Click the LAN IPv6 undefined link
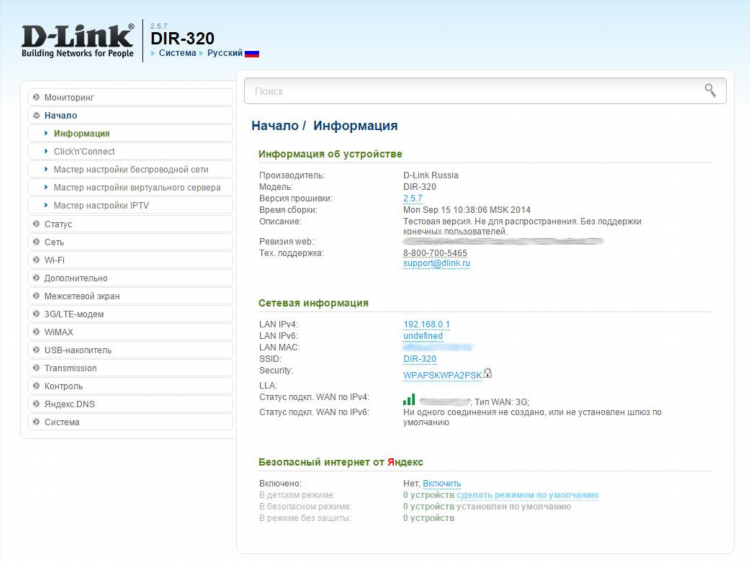This screenshot has height=563, width=750. [423, 336]
